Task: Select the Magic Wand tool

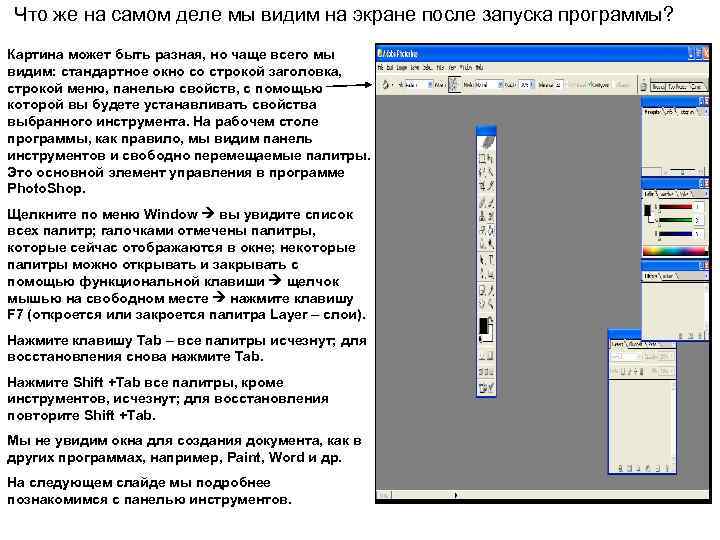Action: 490,172
